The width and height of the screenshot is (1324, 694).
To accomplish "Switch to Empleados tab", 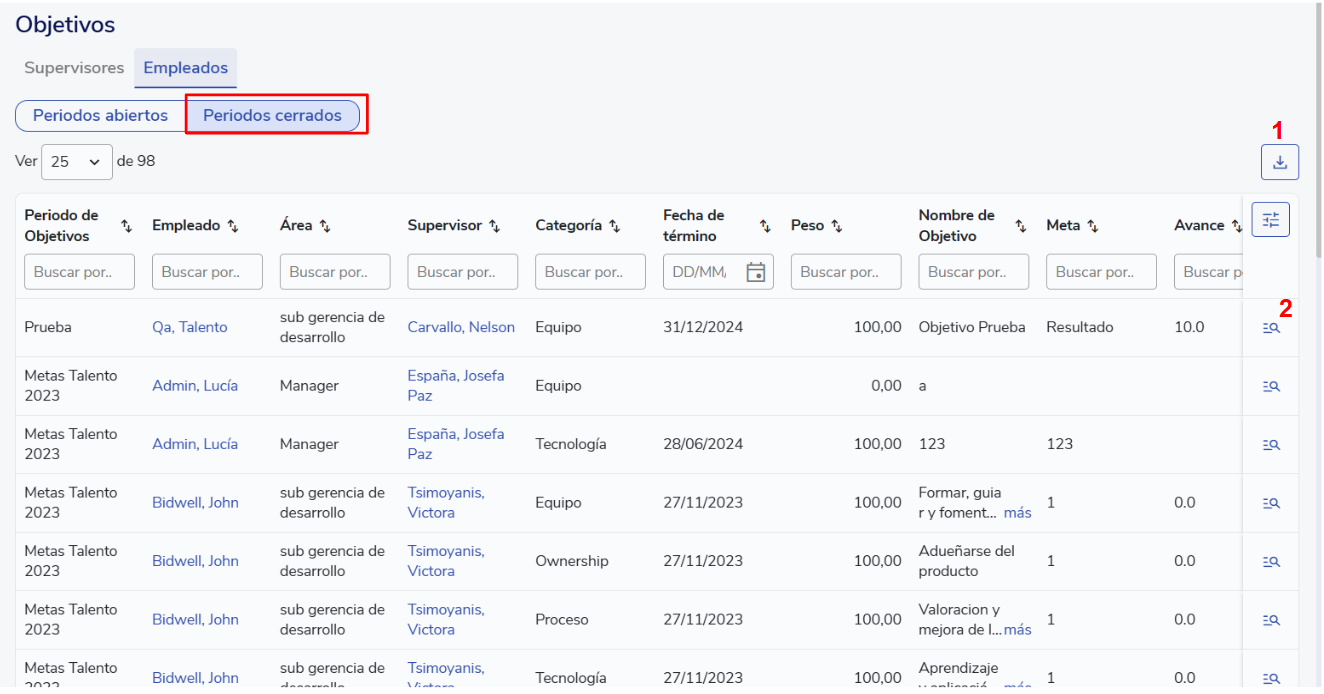I will 185,68.
